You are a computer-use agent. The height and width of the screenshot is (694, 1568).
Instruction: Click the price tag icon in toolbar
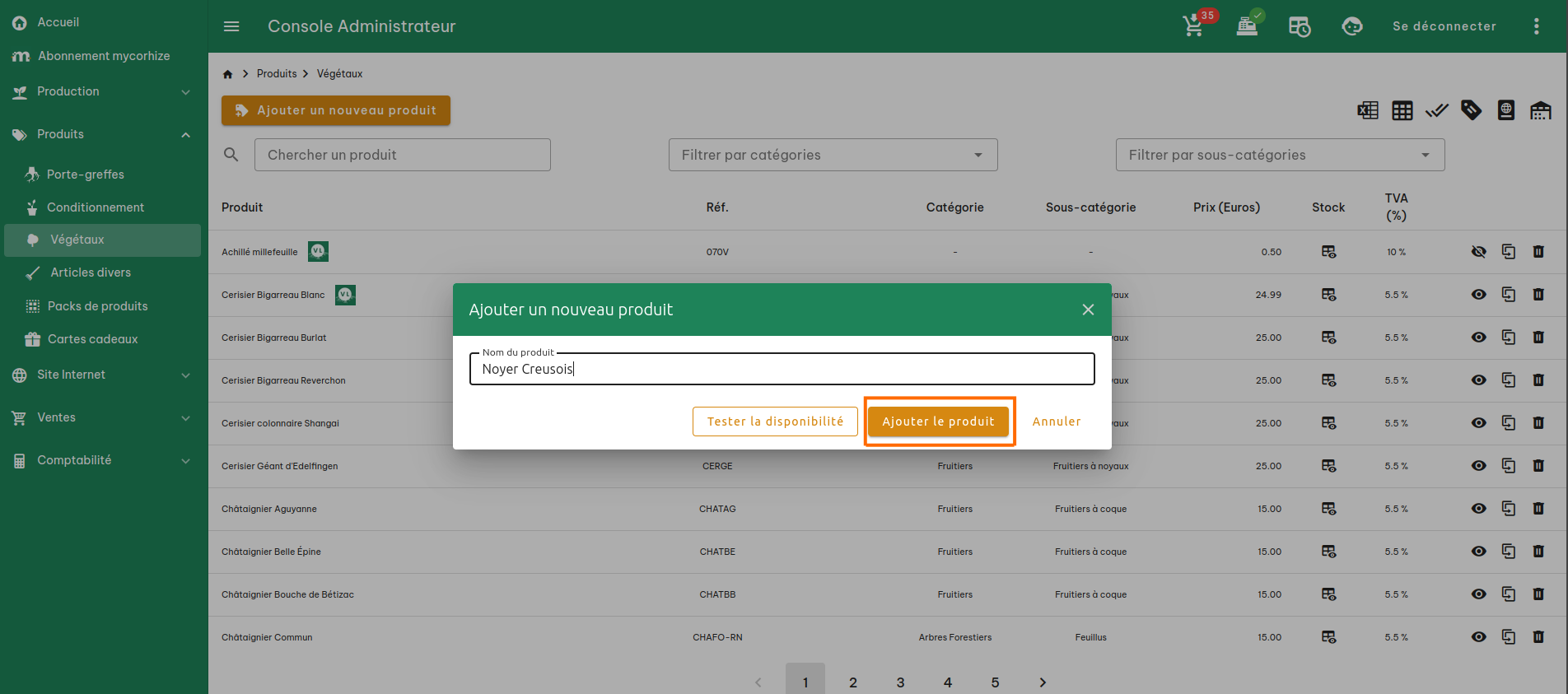[1472, 110]
